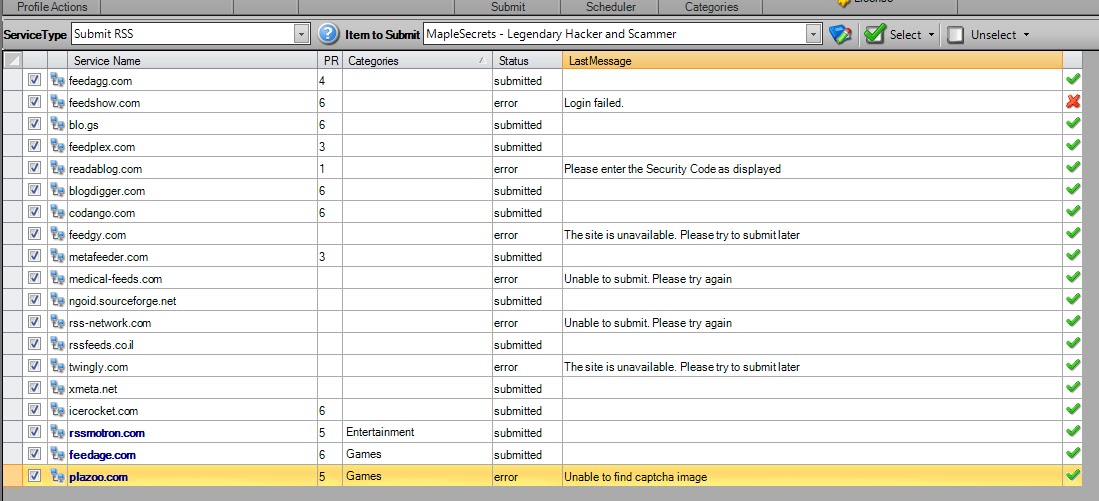Screen dimensions: 1099x501
Task: Open the Item to Submit dropdown
Action: click(x=814, y=34)
